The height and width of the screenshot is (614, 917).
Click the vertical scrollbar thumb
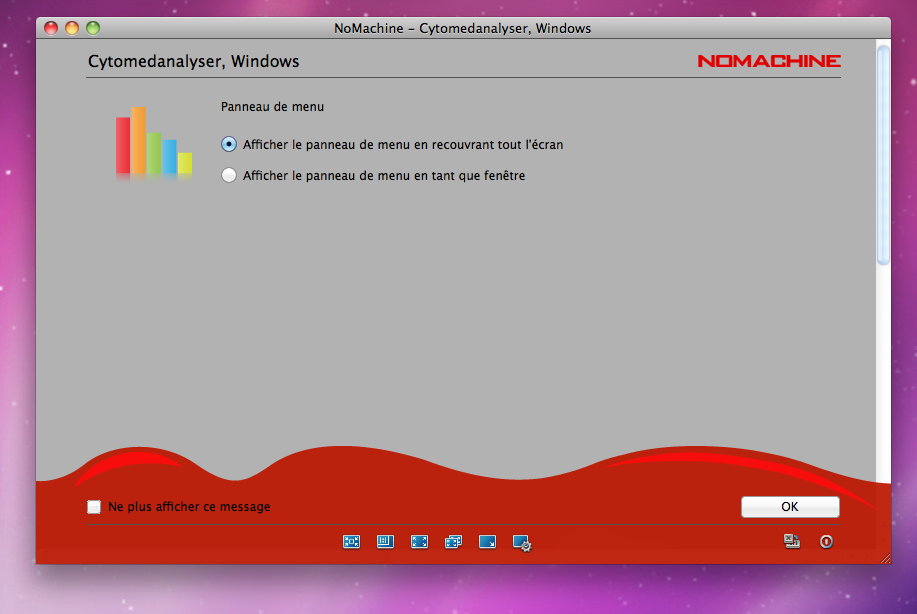pyautogui.click(x=883, y=155)
